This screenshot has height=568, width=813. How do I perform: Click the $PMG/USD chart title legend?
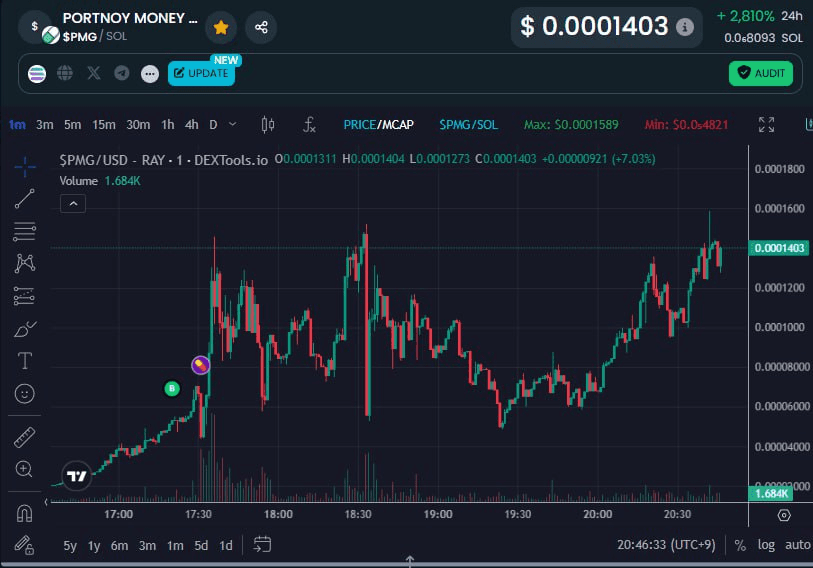coord(163,160)
